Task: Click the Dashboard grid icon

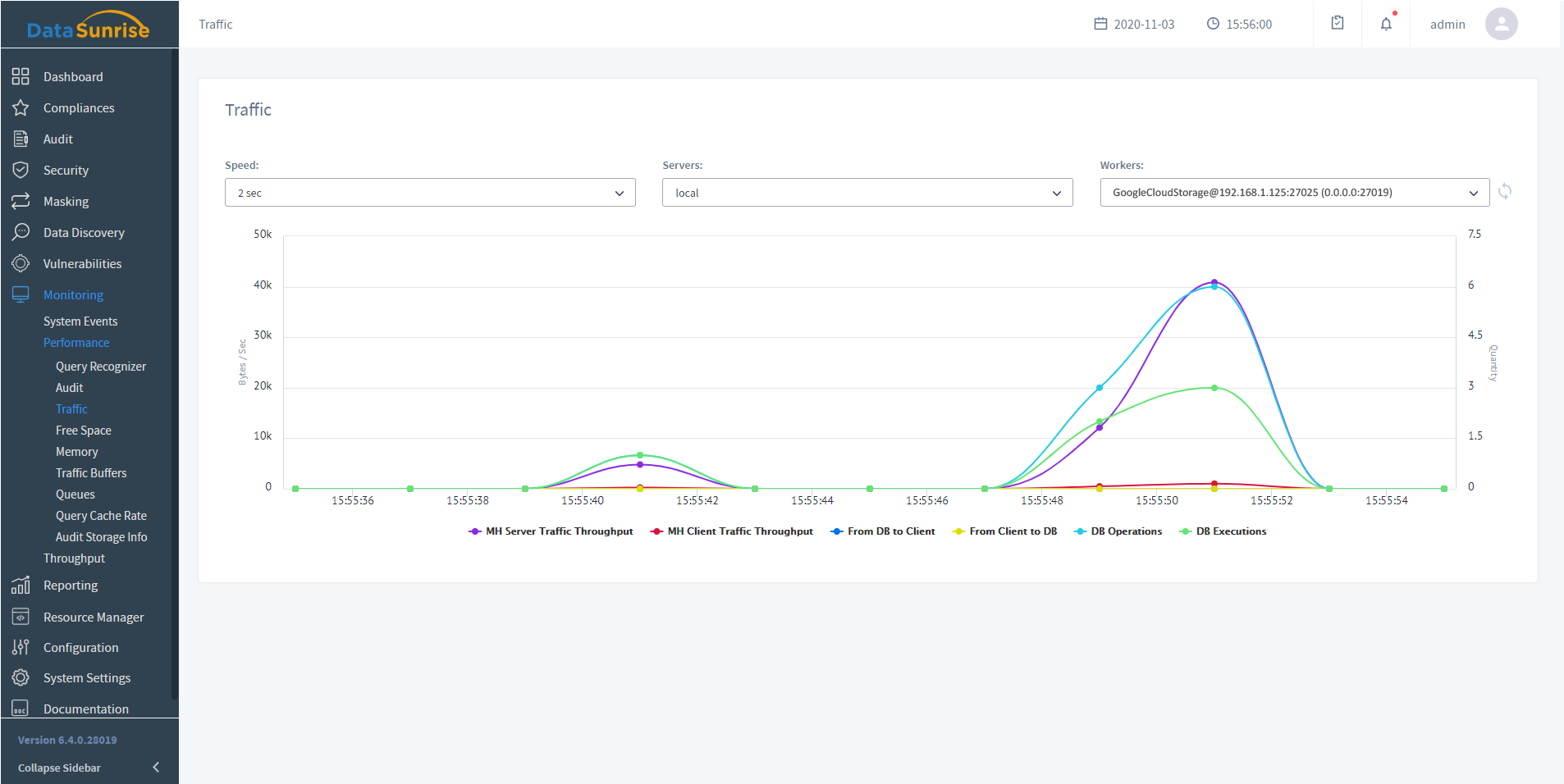Action: [21, 76]
